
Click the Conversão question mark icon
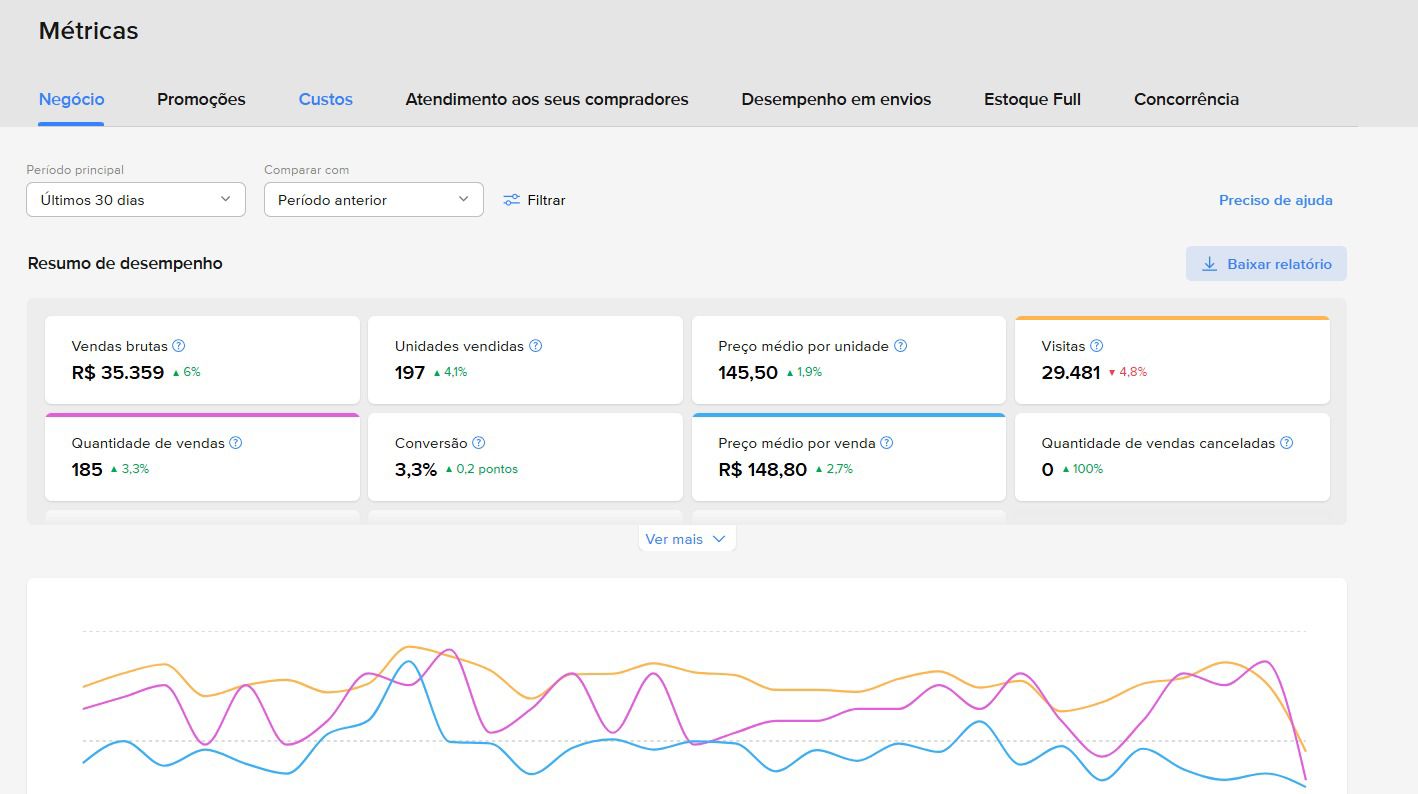tap(478, 442)
